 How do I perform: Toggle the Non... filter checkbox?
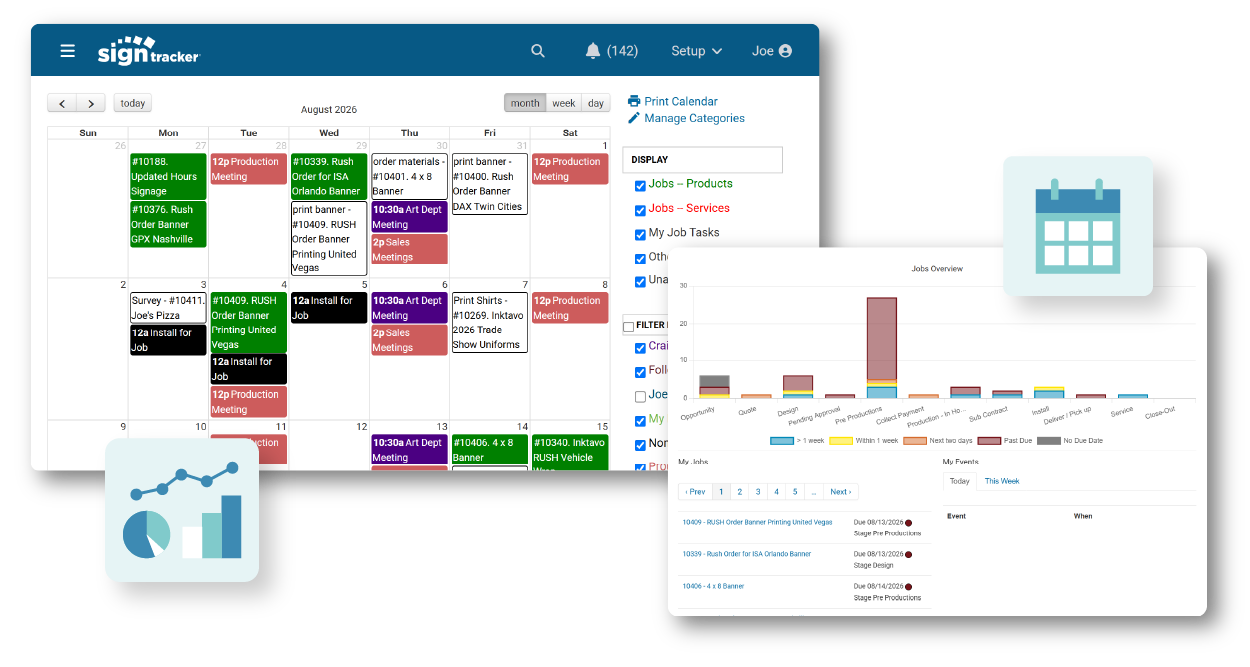[x=640, y=445]
